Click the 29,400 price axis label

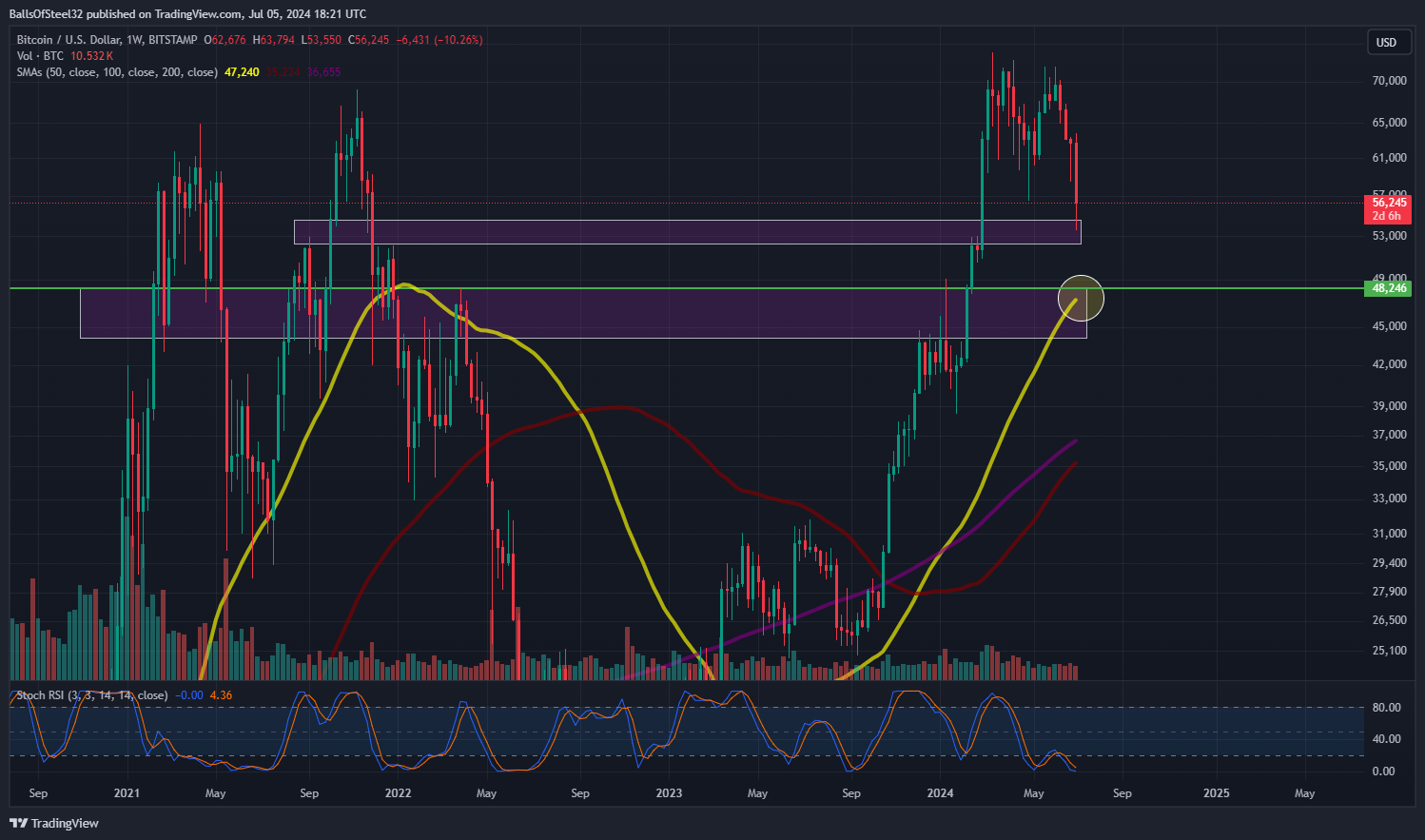(1389, 563)
